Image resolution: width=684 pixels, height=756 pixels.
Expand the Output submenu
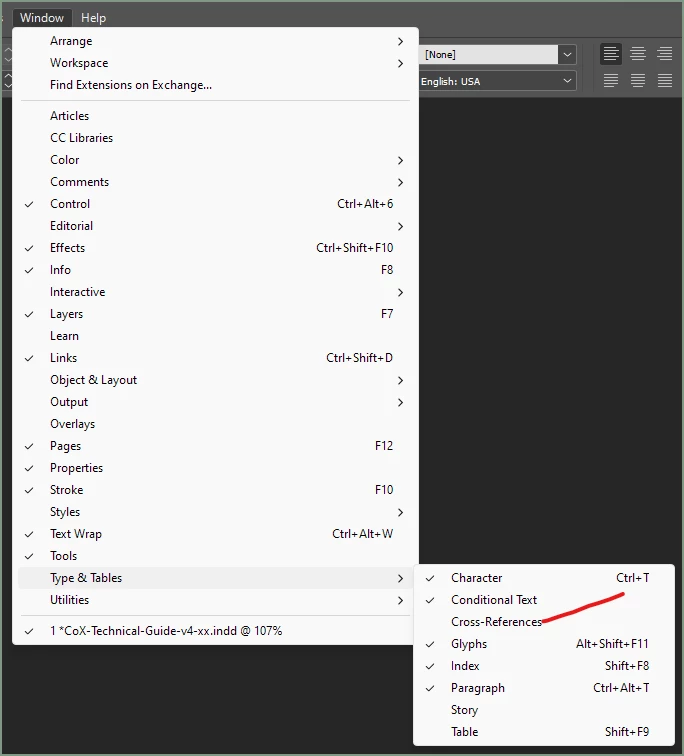click(x=215, y=402)
